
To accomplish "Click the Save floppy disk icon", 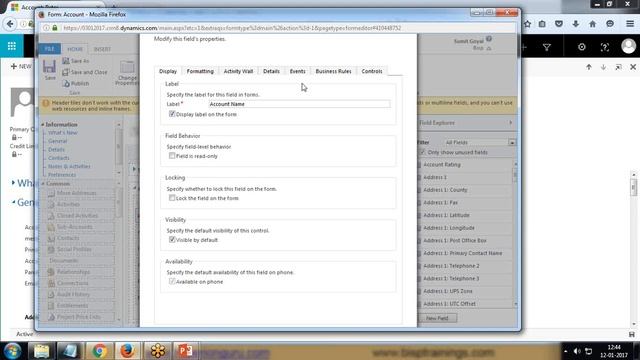I will coord(49,67).
